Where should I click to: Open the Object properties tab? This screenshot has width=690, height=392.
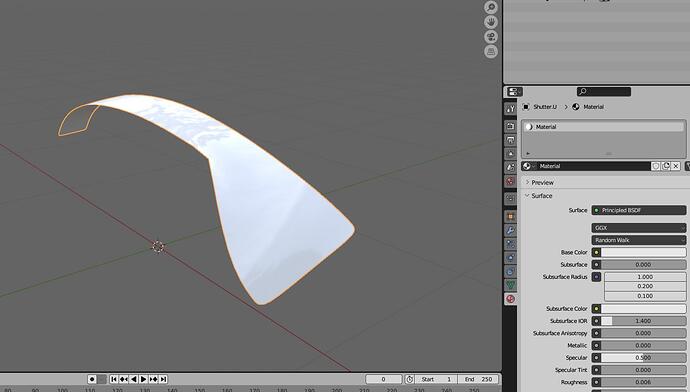pos(510,216)
